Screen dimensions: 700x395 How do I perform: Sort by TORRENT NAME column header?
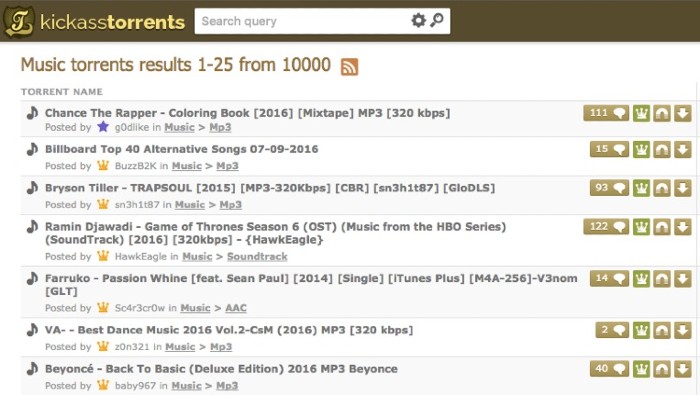(62, 91)
